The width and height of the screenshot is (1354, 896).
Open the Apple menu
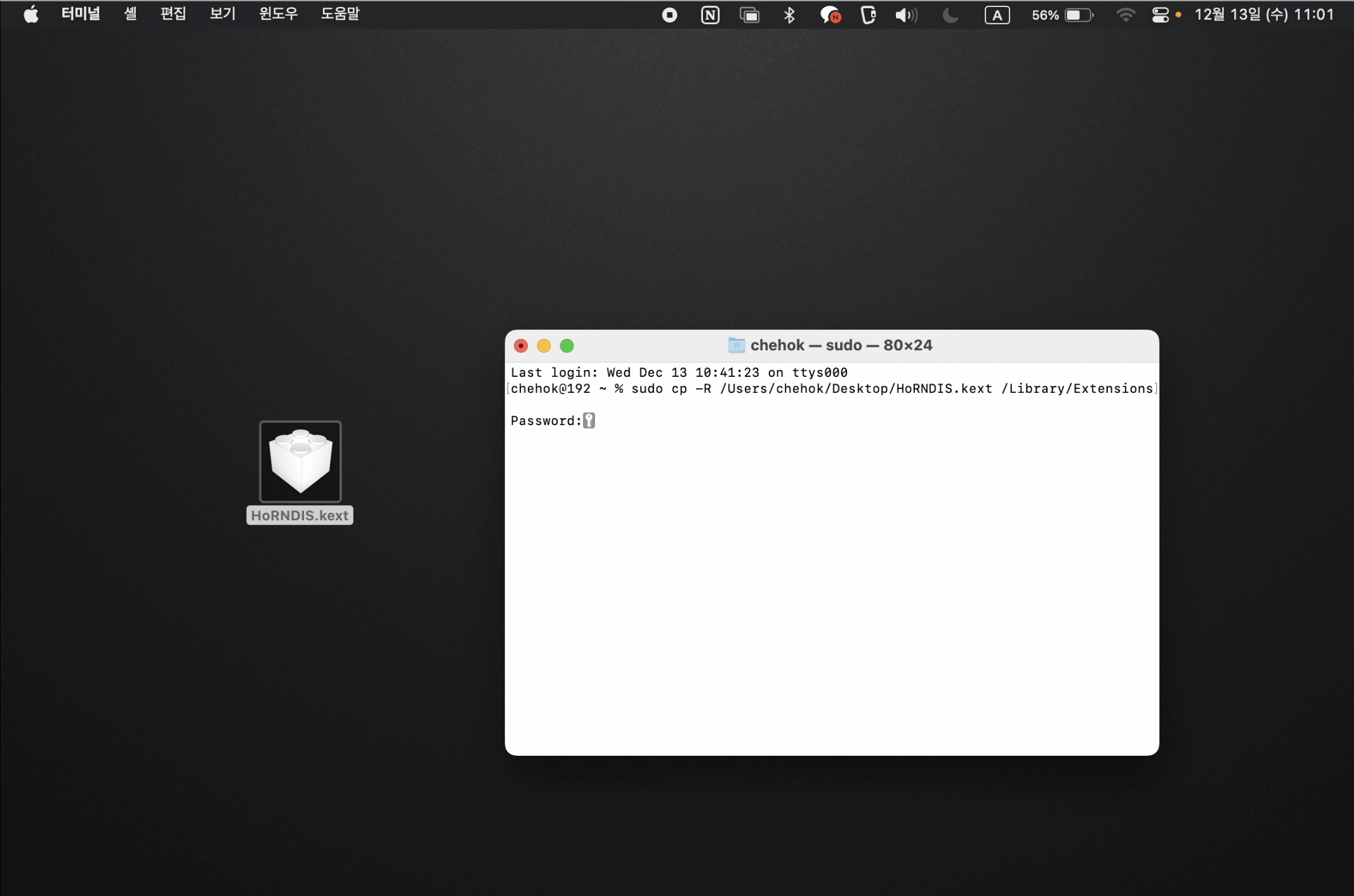coord(30,14)
